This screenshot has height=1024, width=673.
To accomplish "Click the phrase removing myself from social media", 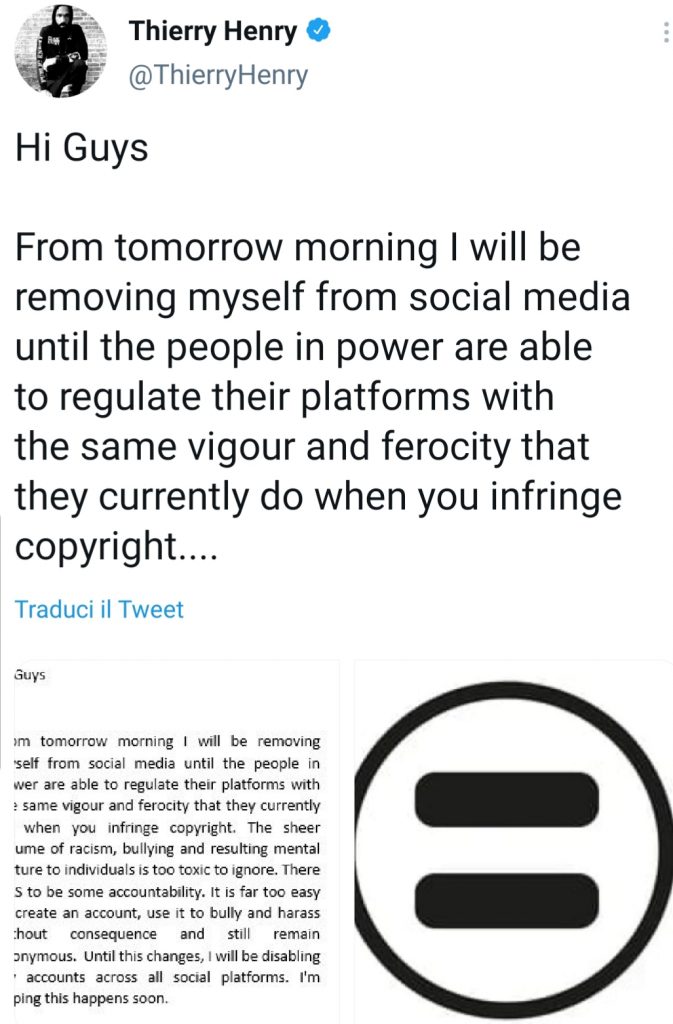I will (x=322, y=297).
